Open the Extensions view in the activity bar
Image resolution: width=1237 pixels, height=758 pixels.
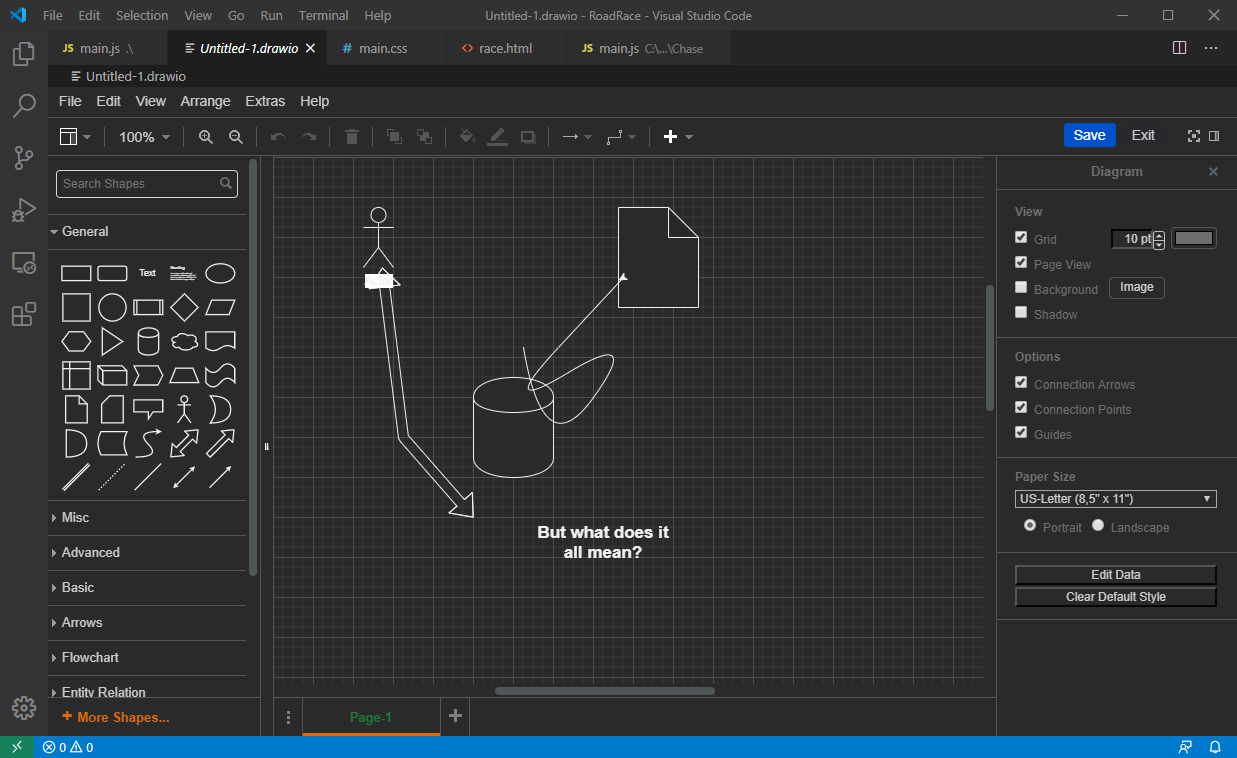pyautogui.click(x=24, y=315)
